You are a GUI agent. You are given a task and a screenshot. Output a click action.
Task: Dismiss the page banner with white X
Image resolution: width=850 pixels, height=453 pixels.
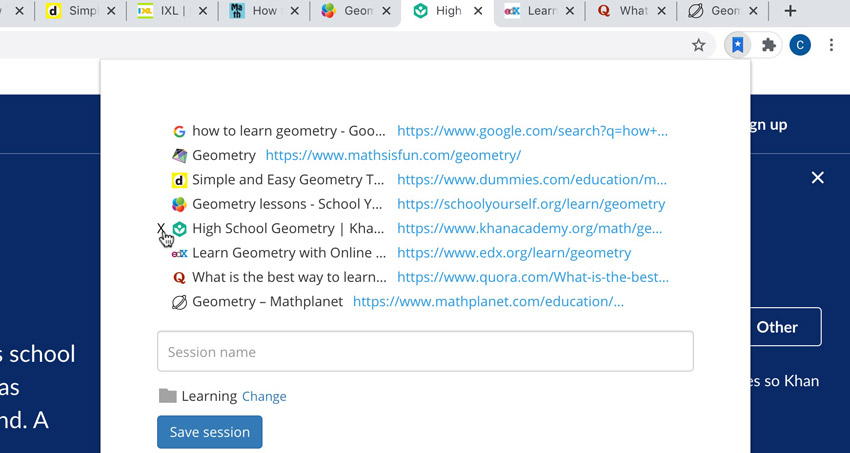[818, 178]
